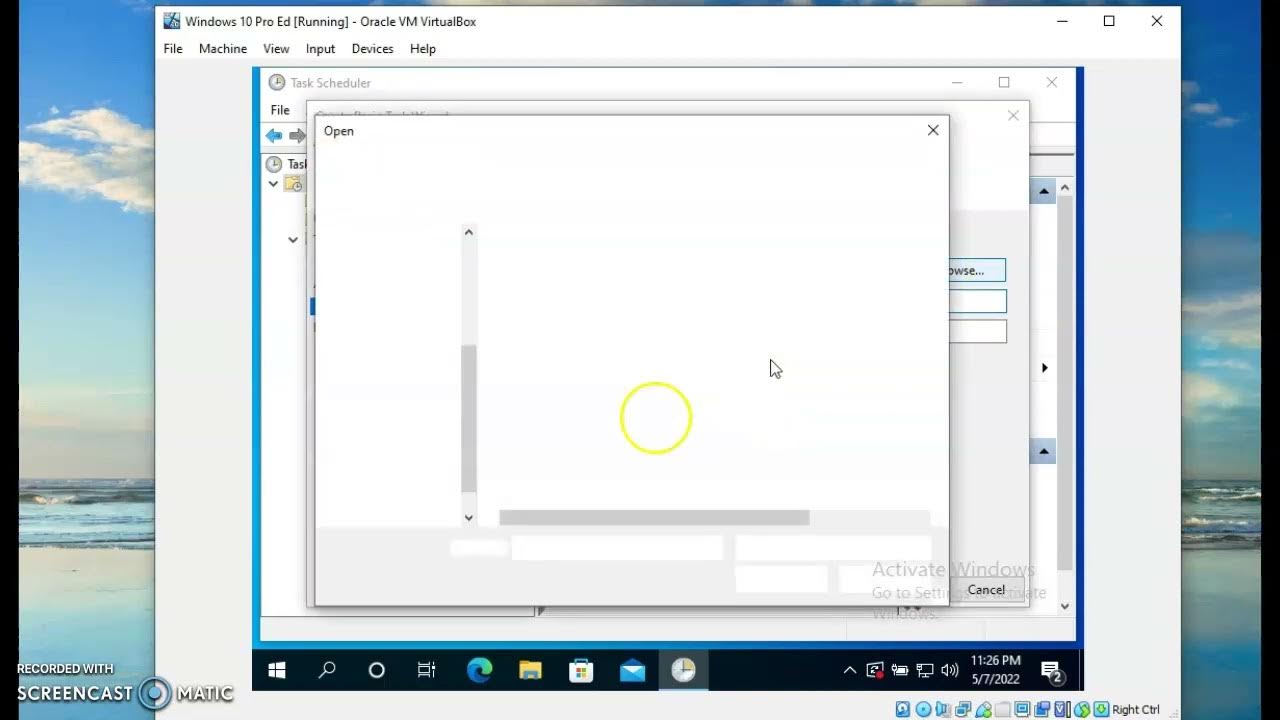Open the VirtualBox Devices menu
The image size is (1280, 720).
pyautogui.click(x=372, y=48)
